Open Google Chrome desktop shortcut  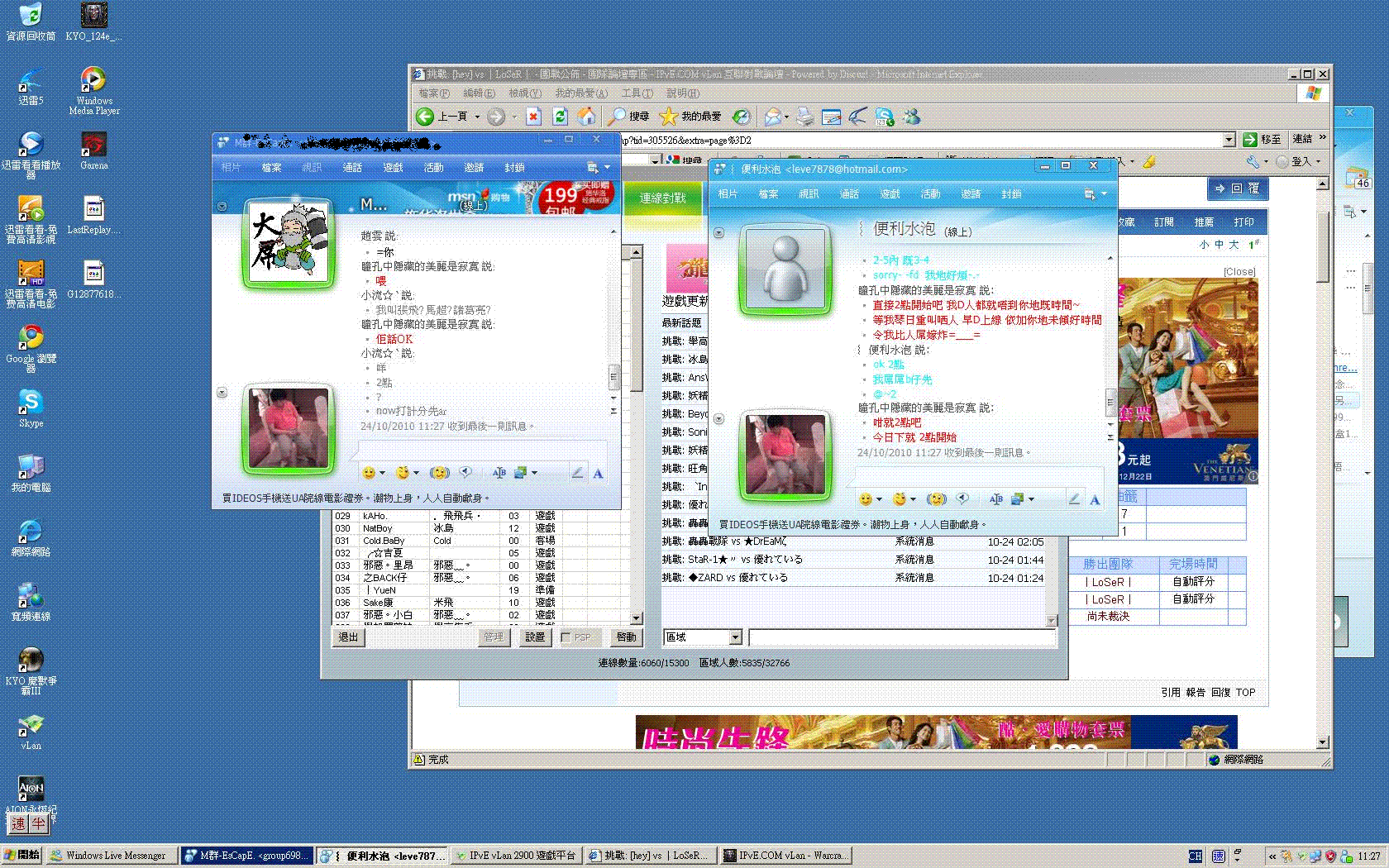(x=31, y=348)
